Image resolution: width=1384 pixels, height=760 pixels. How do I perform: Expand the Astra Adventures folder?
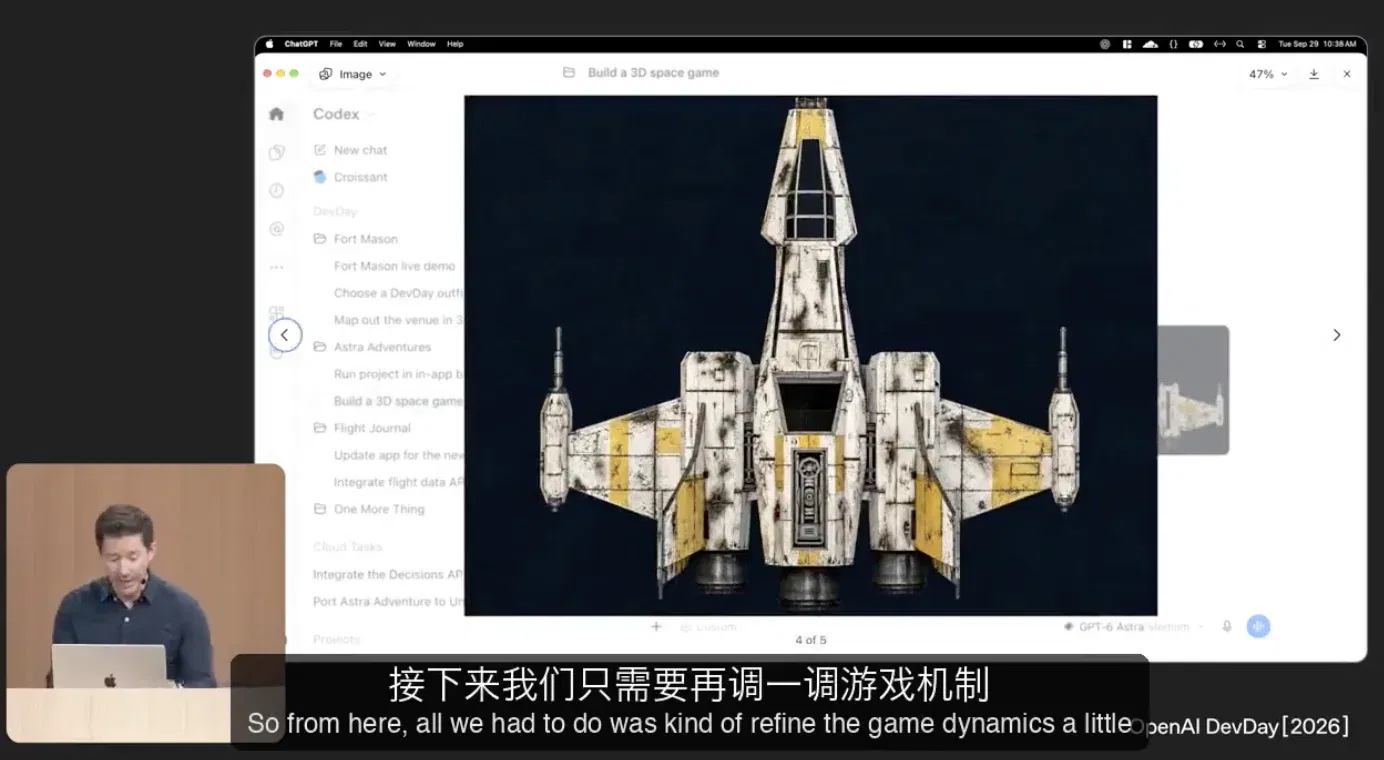[372, 347]
